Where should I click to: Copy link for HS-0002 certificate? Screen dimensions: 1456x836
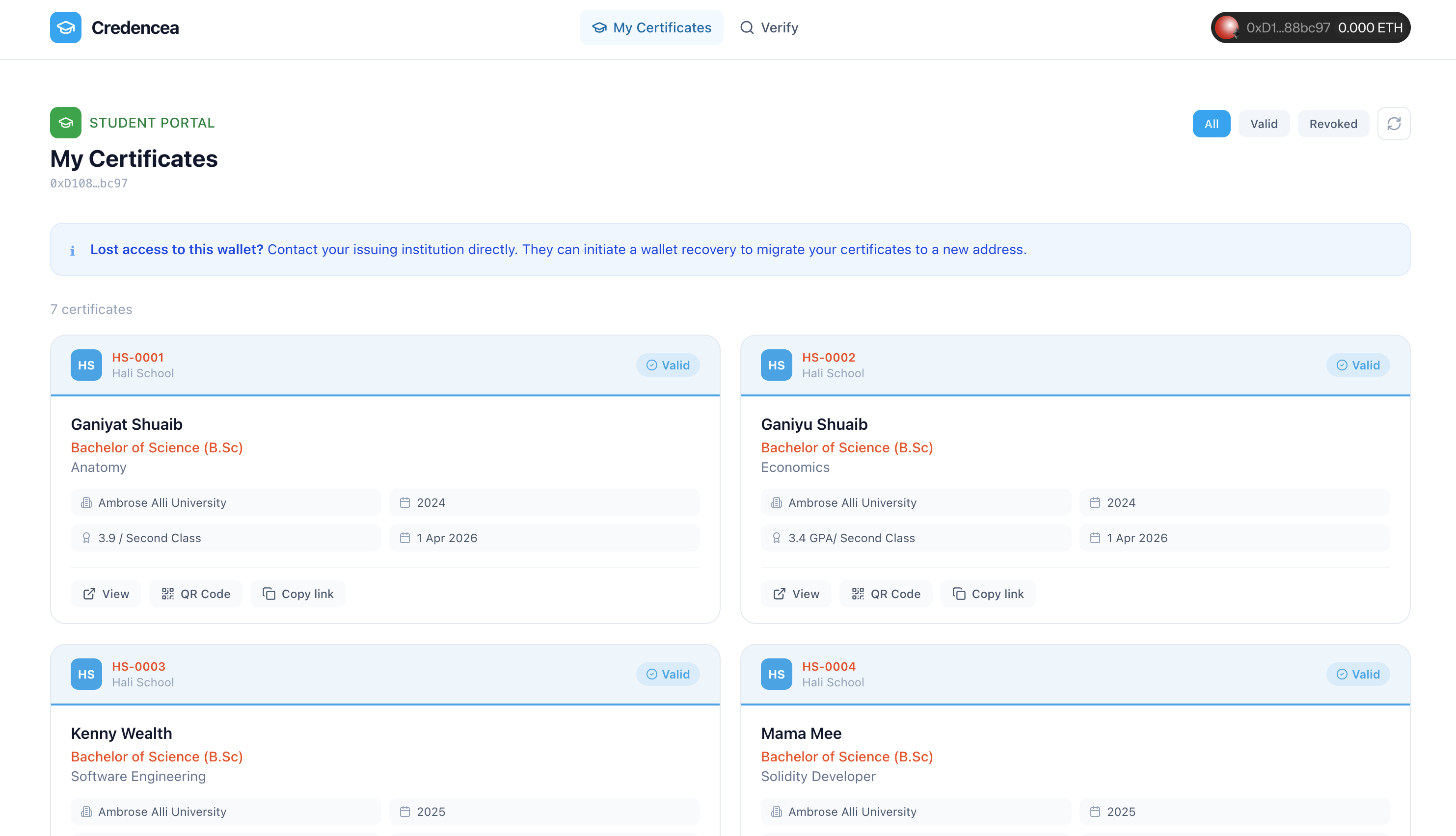coord(988,594)
